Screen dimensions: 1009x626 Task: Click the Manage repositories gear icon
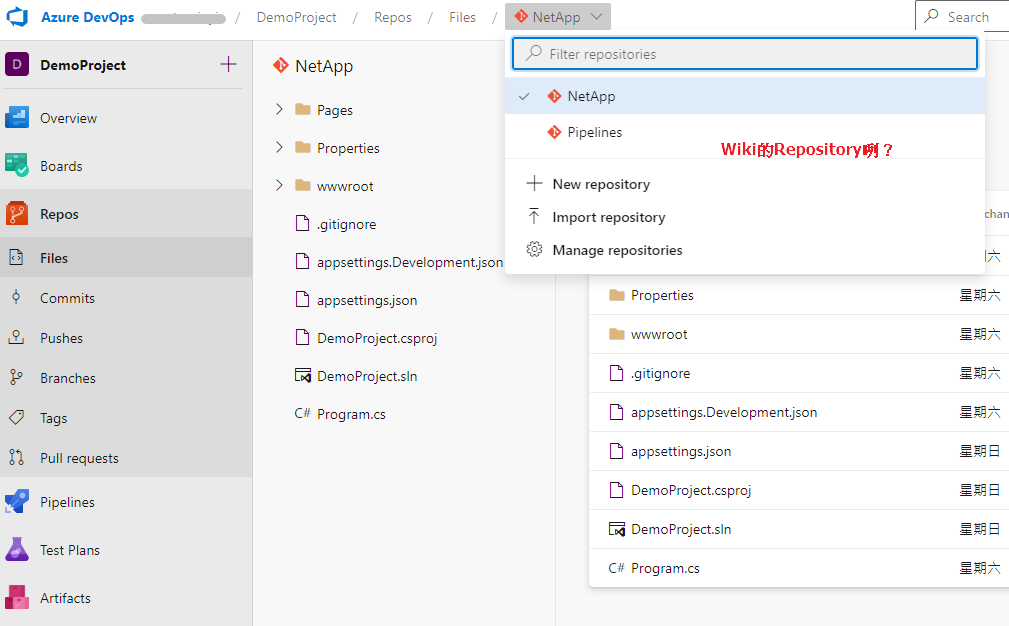click(x=534, y=250)
